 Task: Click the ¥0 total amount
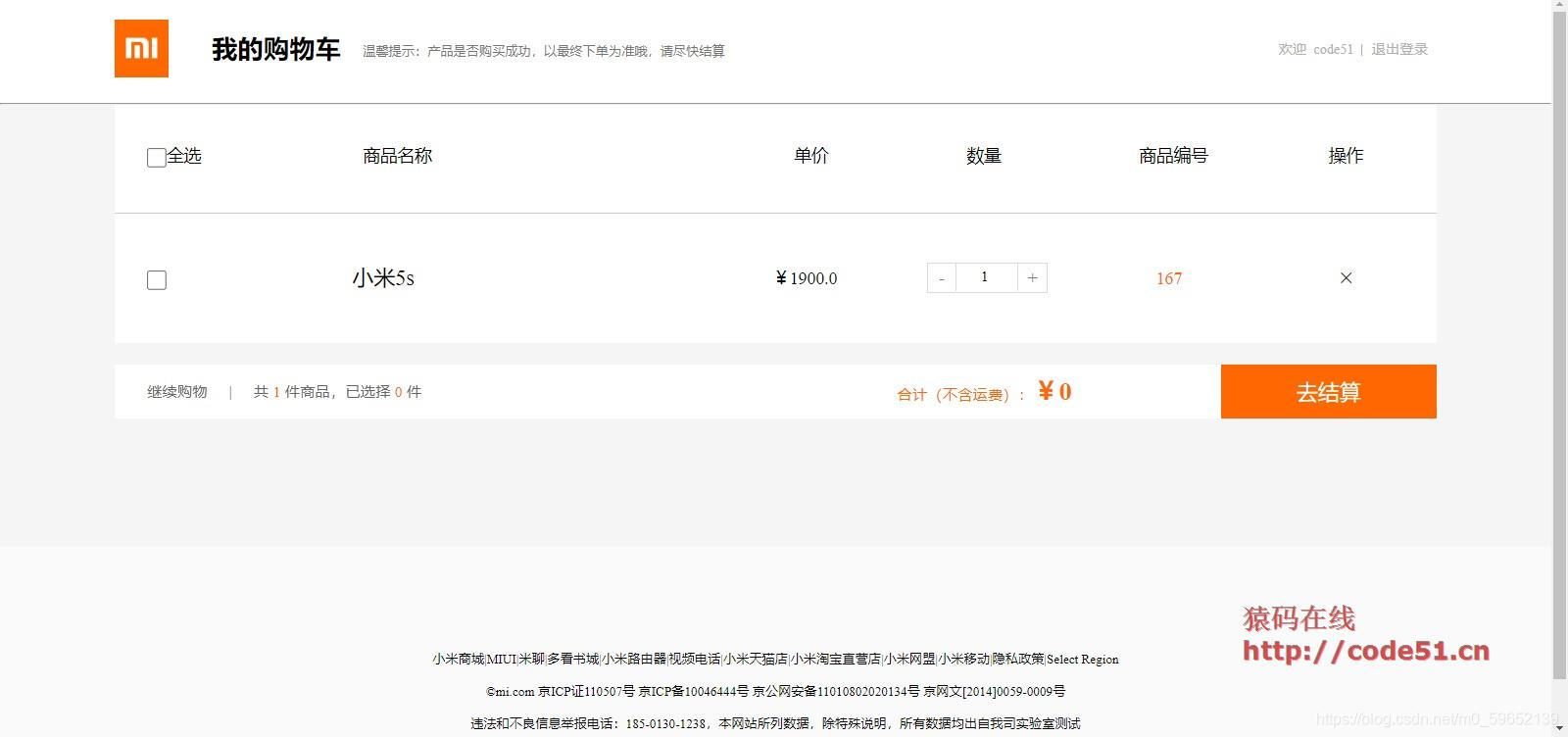(1054, 392)
